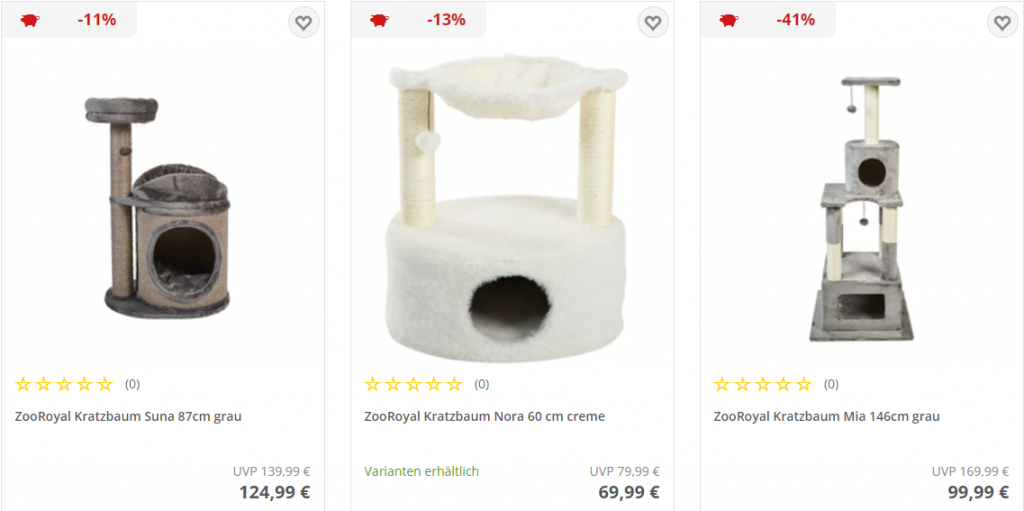
Task: Click the -41% discount badge
Action: pos(795,20)
